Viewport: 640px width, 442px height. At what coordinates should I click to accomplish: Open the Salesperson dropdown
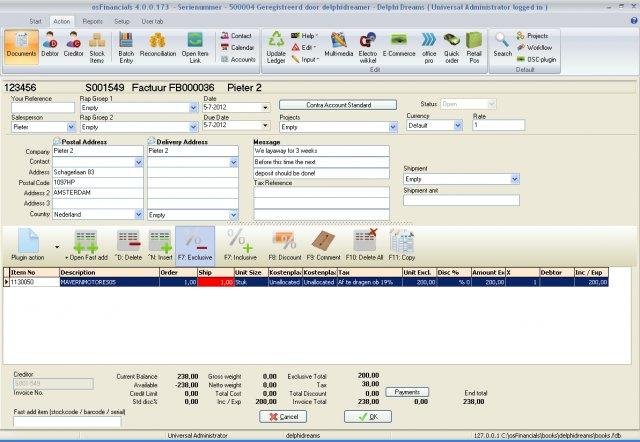71,127
